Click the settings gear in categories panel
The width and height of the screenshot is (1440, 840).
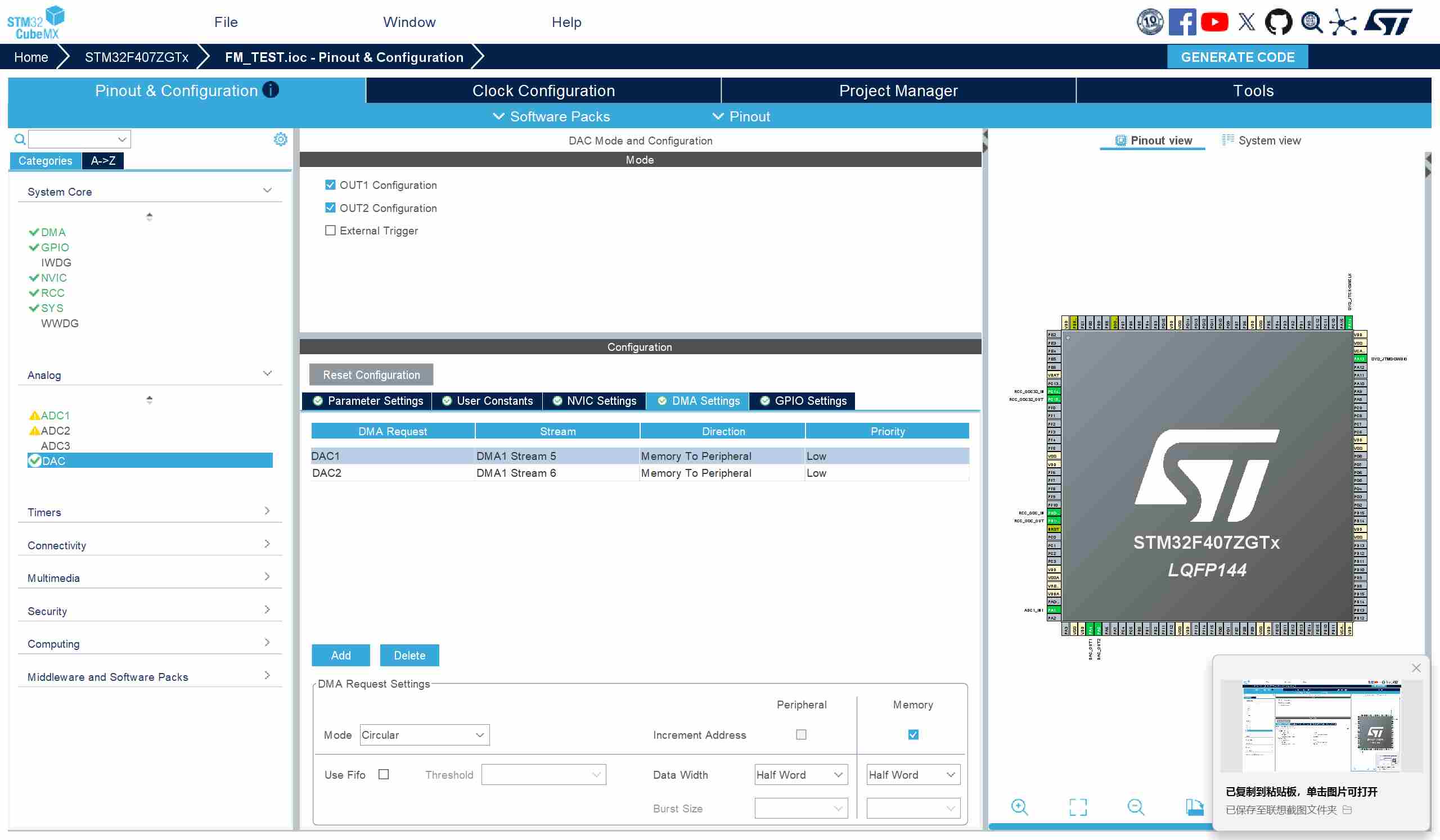coord(280,139)
